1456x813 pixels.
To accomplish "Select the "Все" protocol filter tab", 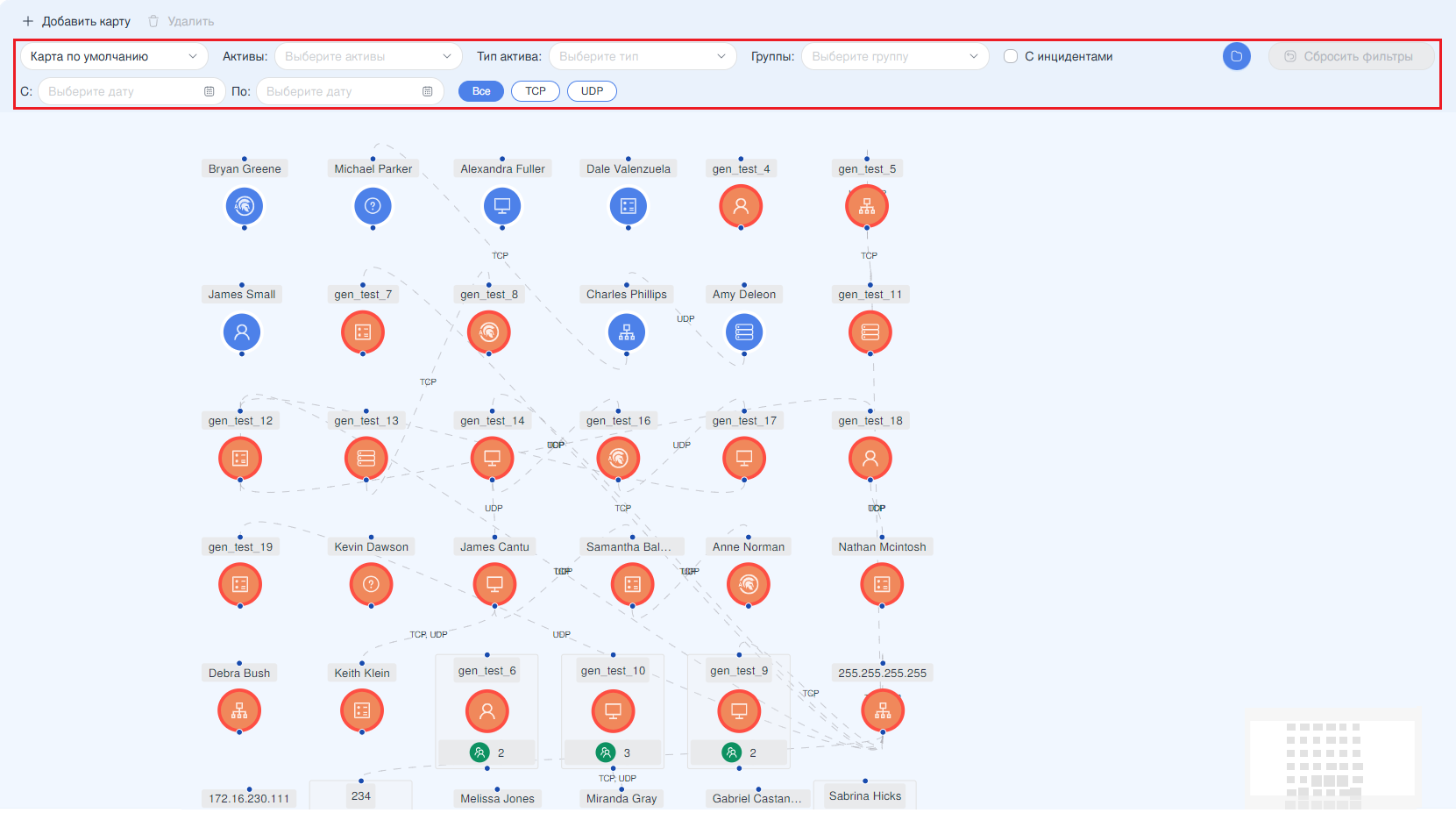I will tap(481, 91).
